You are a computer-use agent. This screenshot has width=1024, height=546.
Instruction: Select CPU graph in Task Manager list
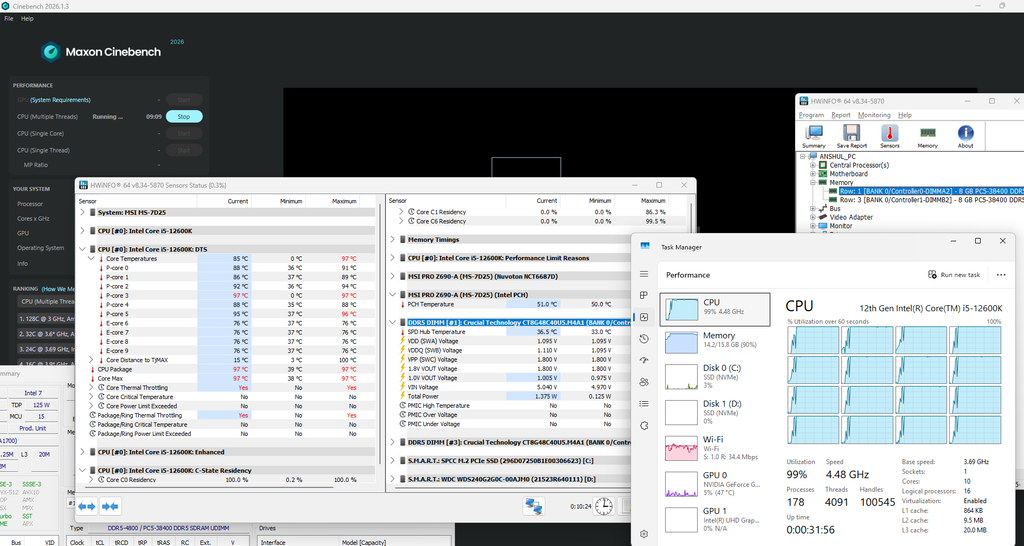click(715, 309)
